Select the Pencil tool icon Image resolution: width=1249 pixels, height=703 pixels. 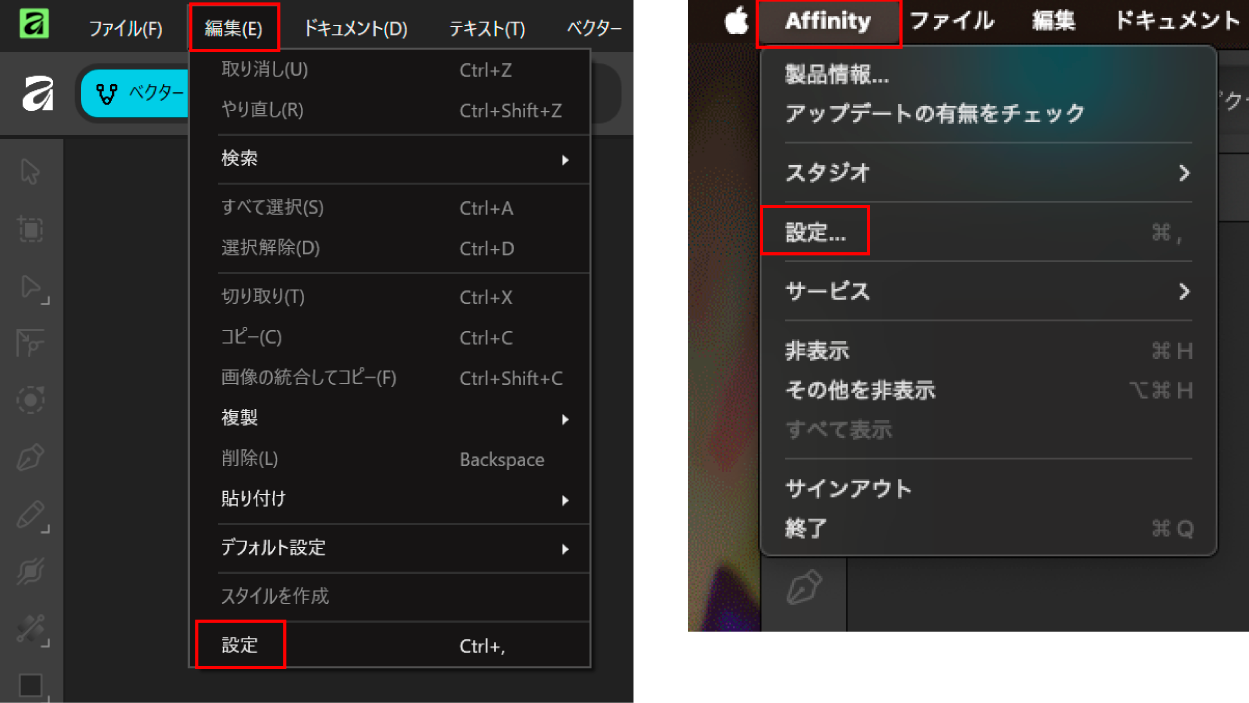tap(33, 517)
